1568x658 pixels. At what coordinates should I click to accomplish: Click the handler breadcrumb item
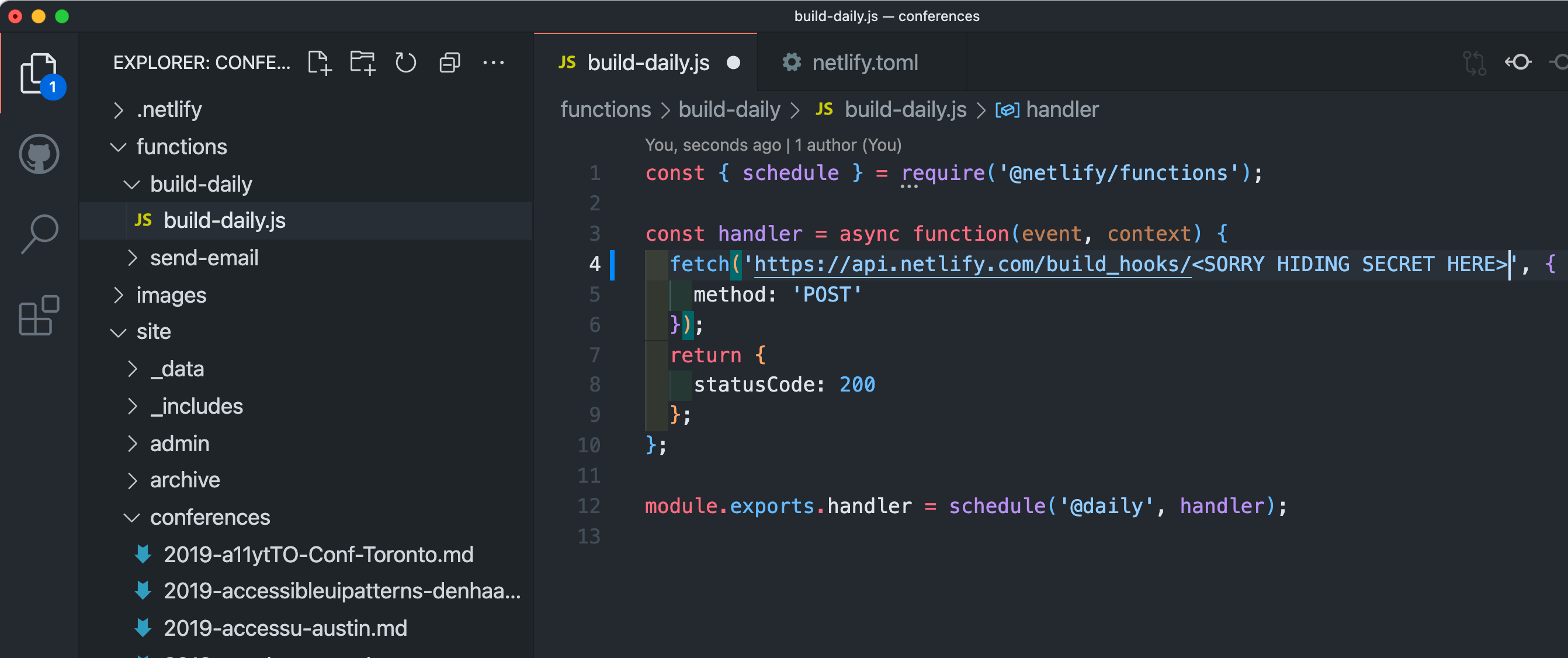coord(1061,109)
